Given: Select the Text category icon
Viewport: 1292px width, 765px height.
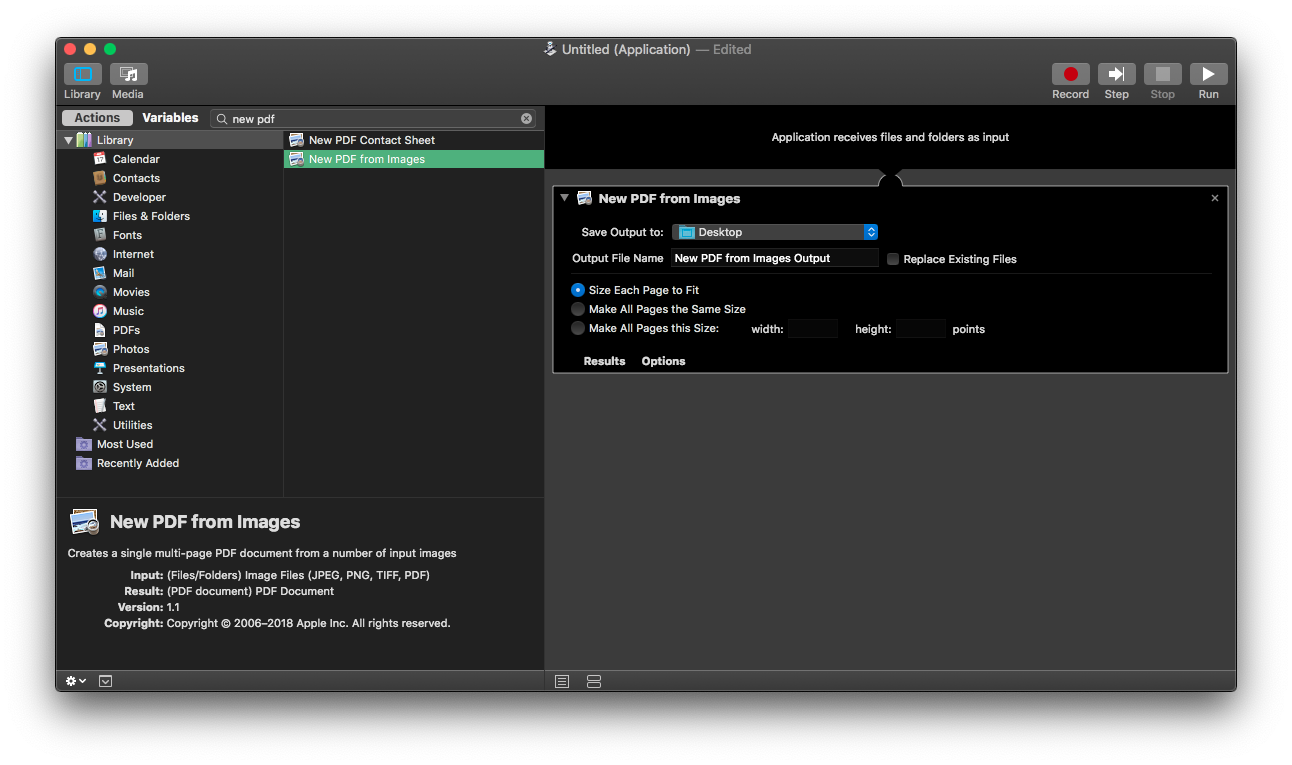Looking at the screenshot, I should pyautogui.click(x=100, y=406).
